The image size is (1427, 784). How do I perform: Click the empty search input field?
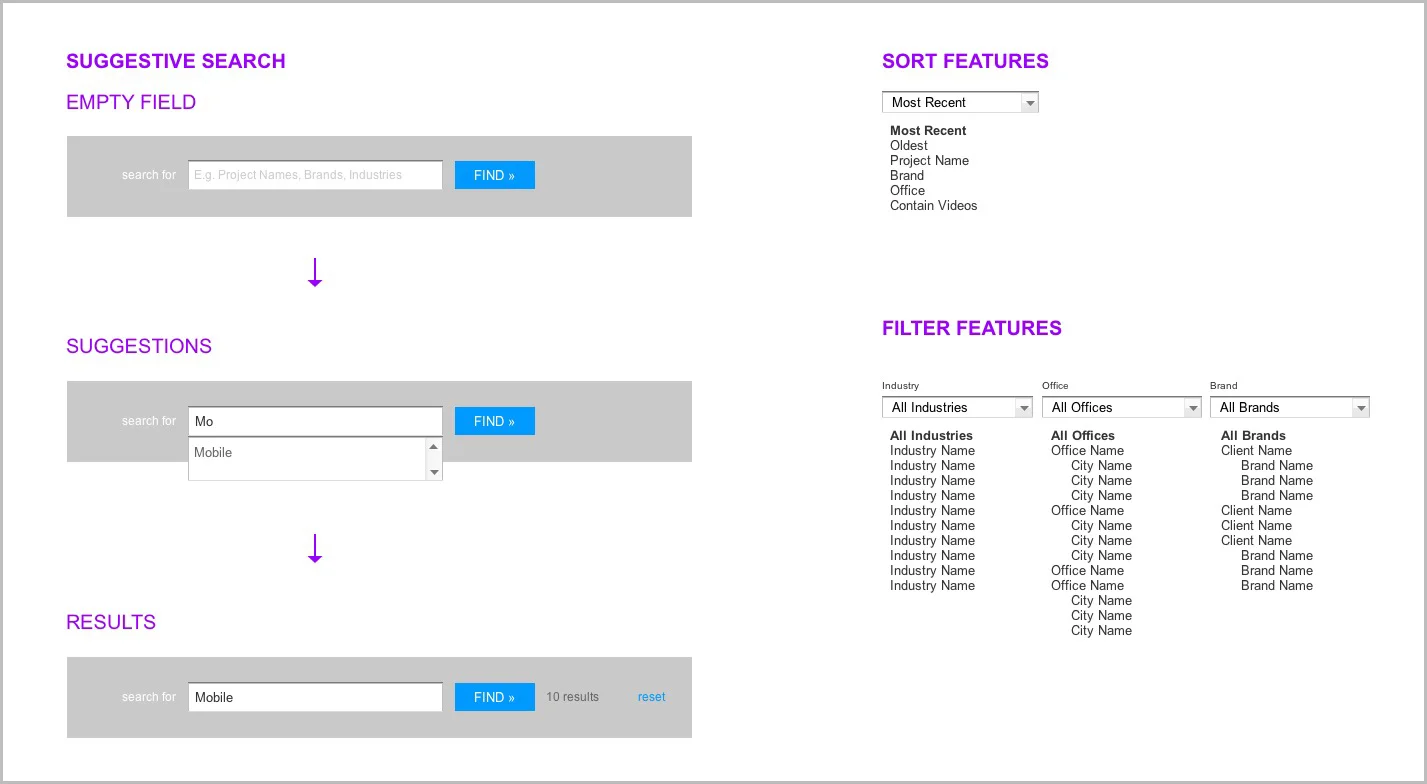tap(314, 174)
